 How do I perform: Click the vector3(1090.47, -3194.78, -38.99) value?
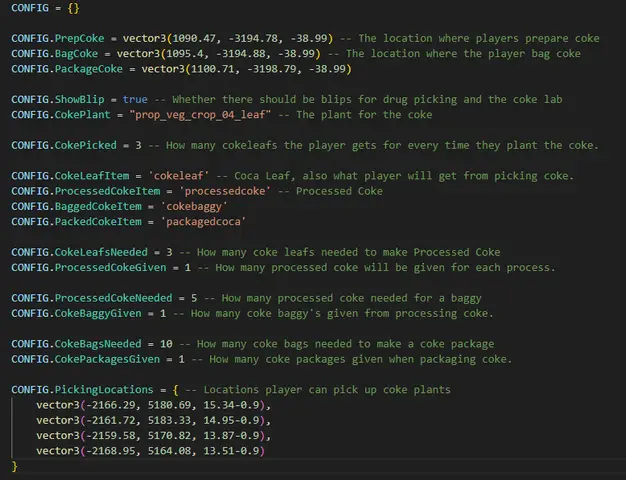(x=228, y=38)
